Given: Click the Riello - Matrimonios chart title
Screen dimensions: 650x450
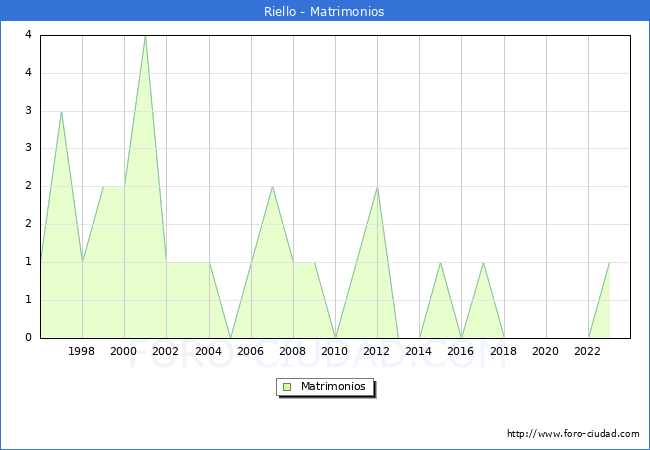Looking at the screenshot, I should (x=324, y=11).
